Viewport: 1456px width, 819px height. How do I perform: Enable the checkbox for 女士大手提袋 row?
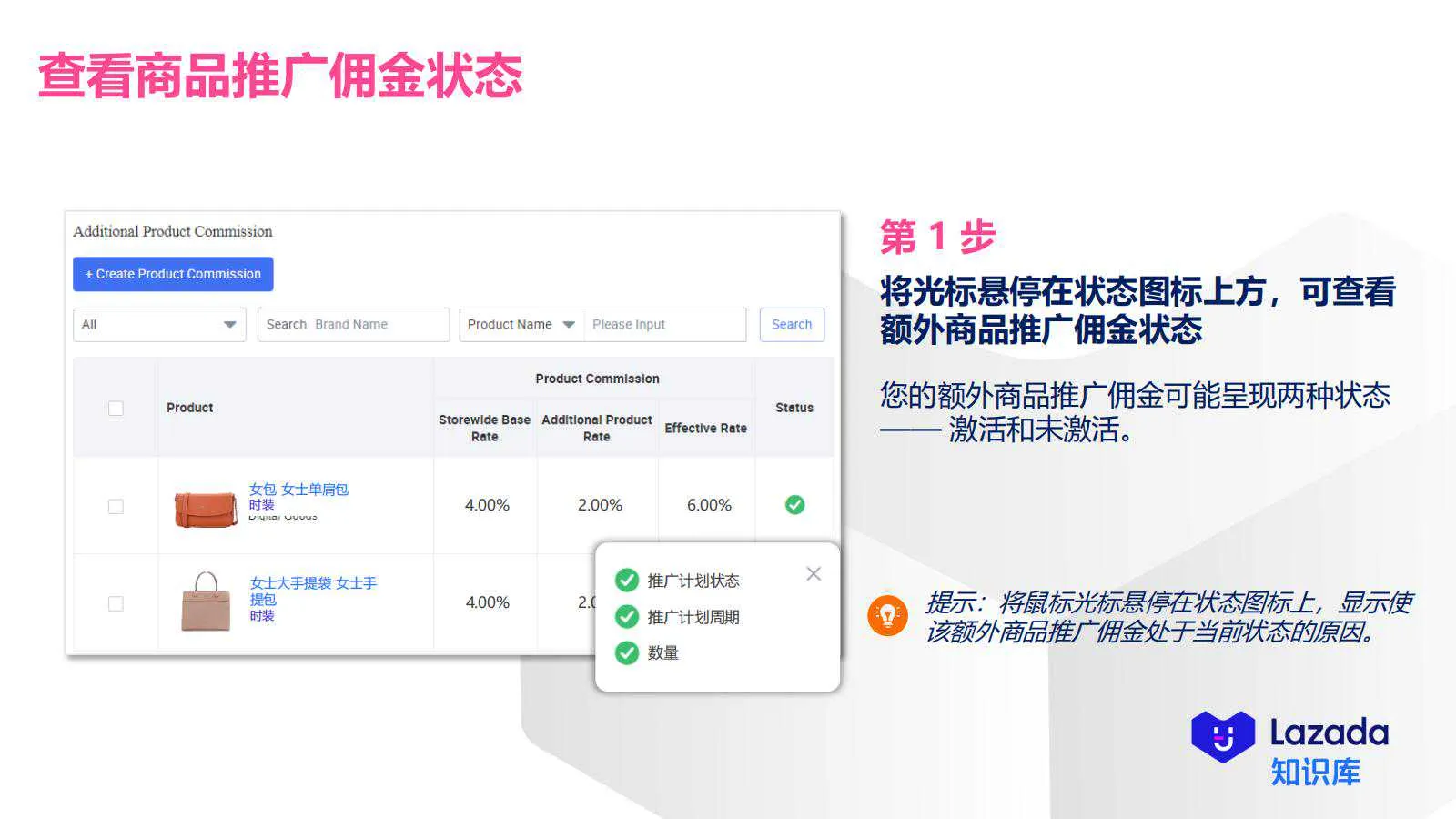tap(115, 602)
